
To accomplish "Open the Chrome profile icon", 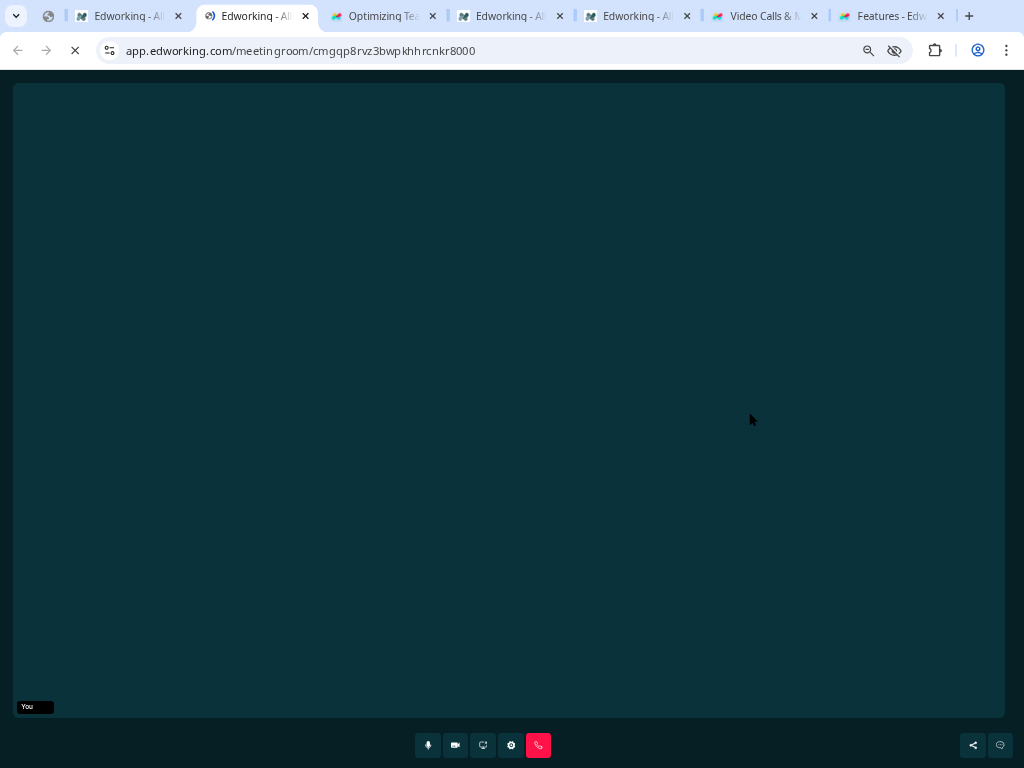I will click(x=978, y=50).
